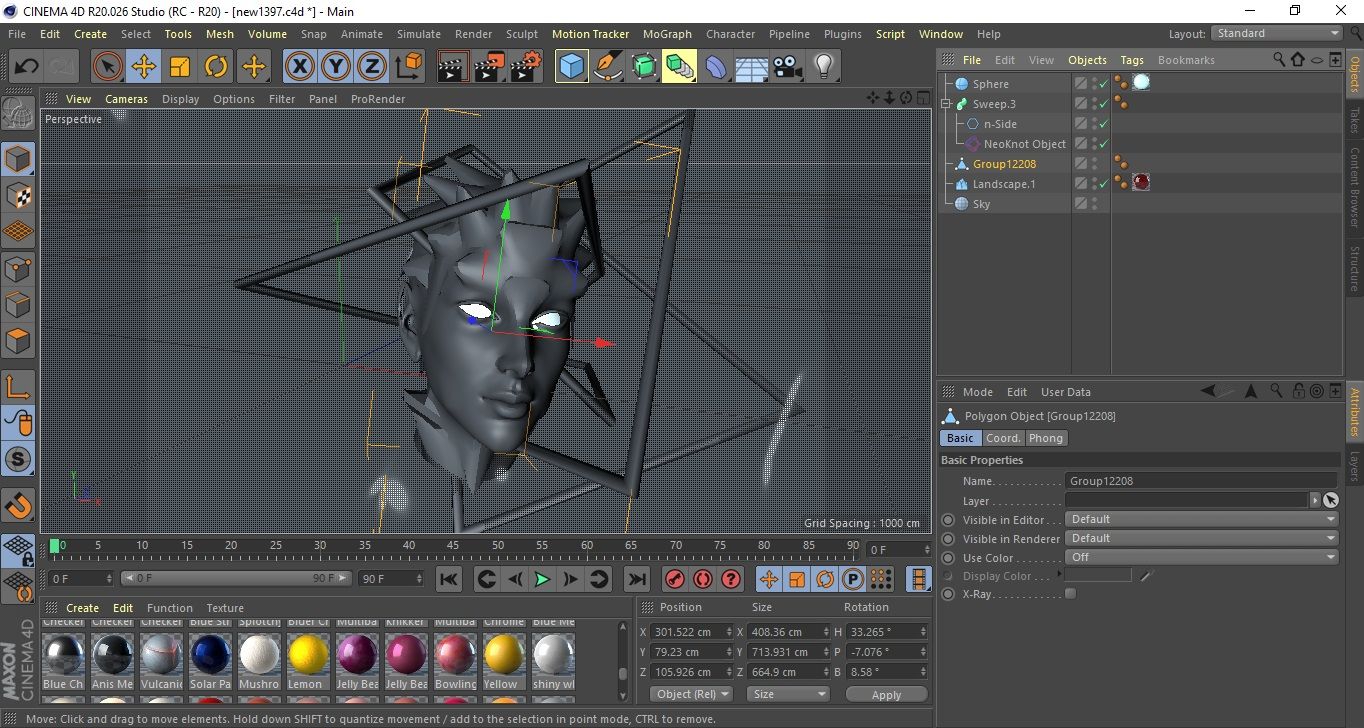Open the Size mode dropdown

pos(789,694)
